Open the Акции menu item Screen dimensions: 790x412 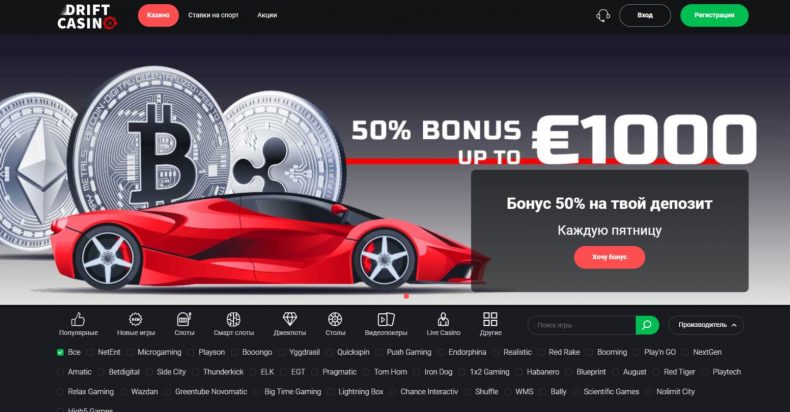[x=267, y=15]
